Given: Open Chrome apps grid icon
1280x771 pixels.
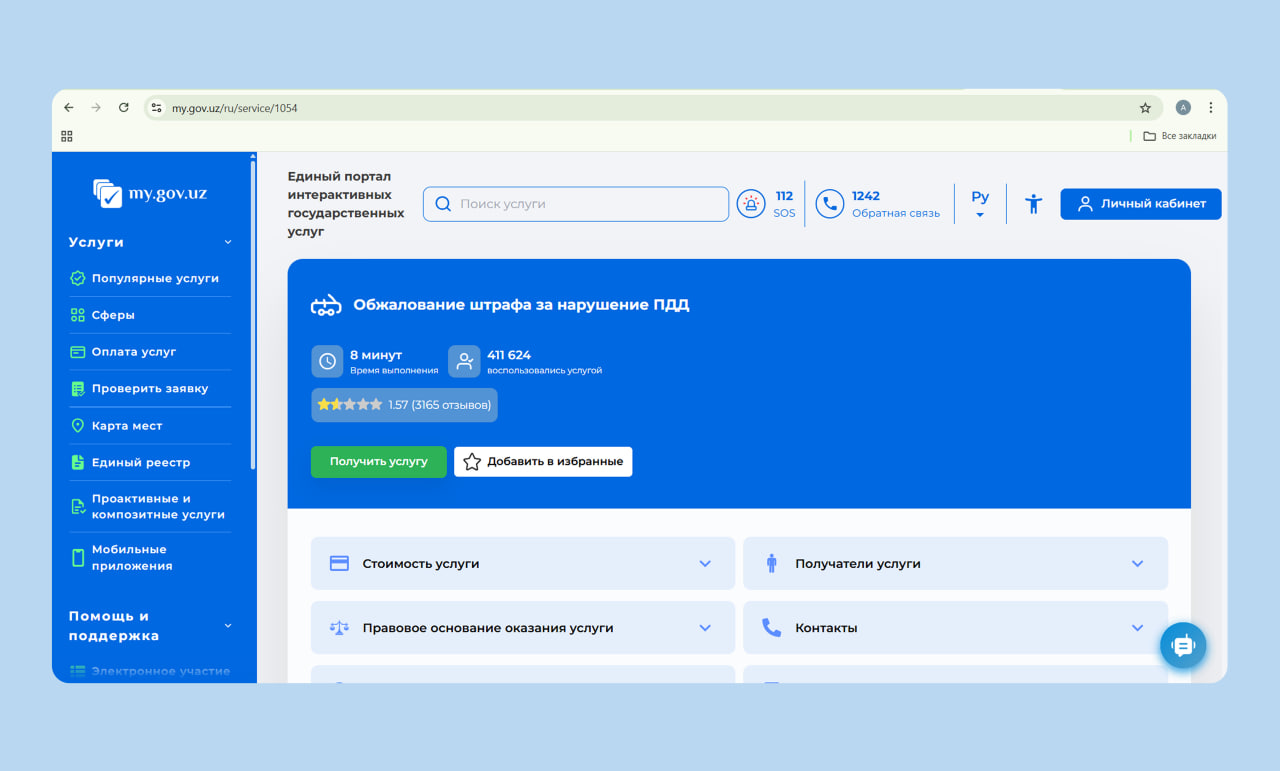Looking at the screenshot, I should pyautogui.click(x=67, y=136).
